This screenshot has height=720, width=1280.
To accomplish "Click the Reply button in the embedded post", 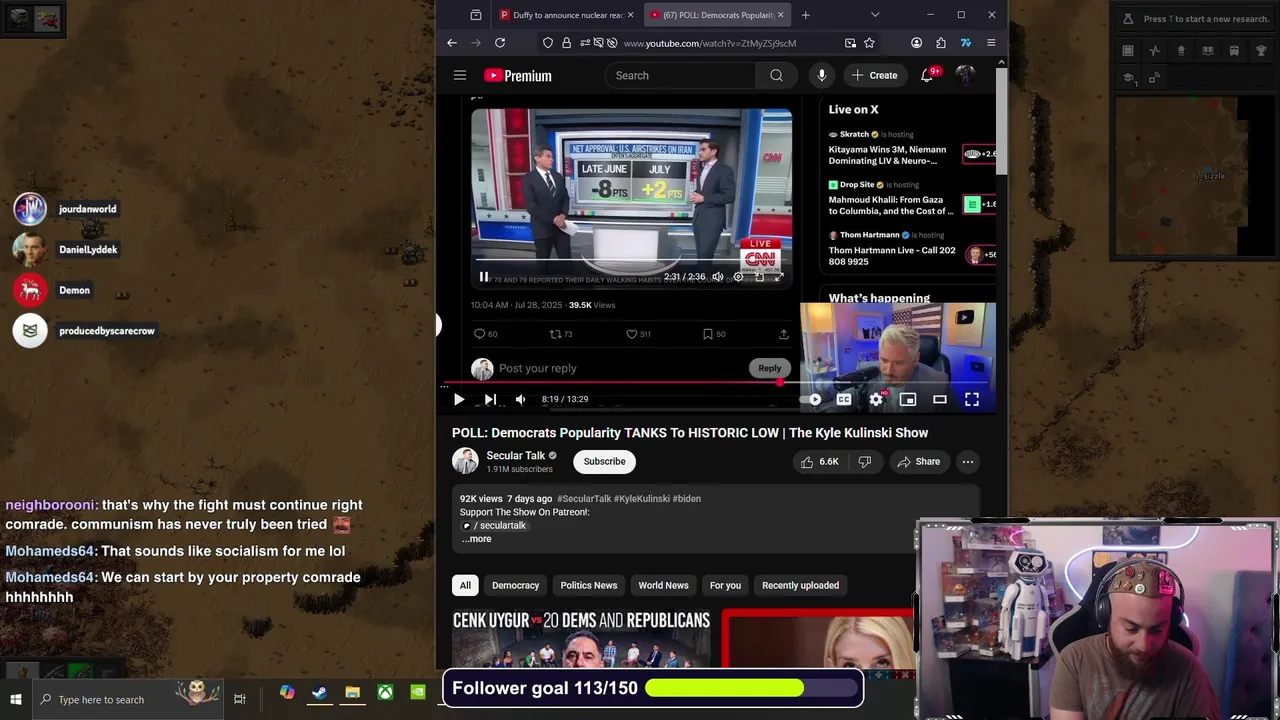I will click(x=769, y=368).
